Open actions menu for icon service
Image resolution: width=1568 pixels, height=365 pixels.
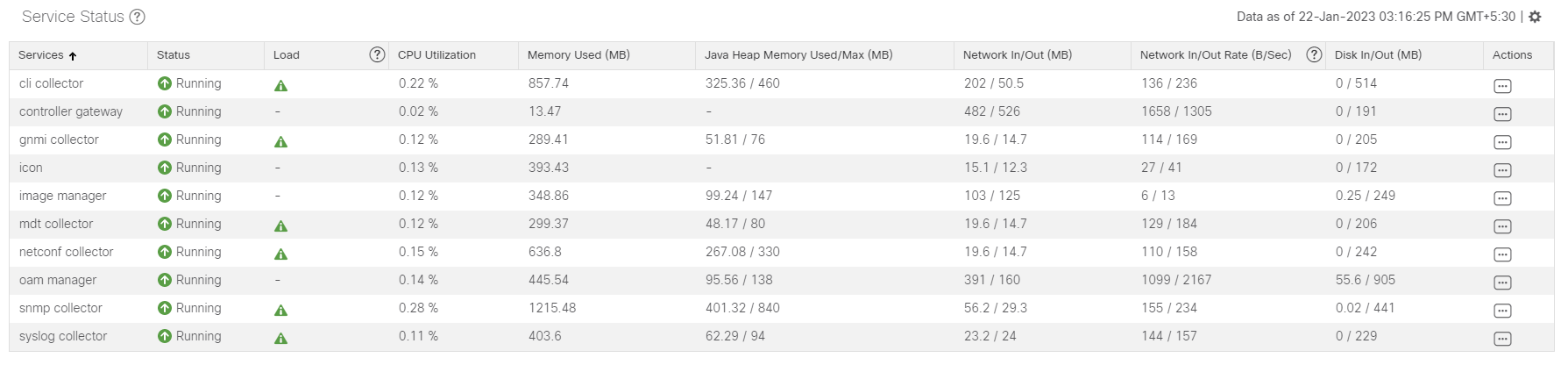tap(1502, 170)
